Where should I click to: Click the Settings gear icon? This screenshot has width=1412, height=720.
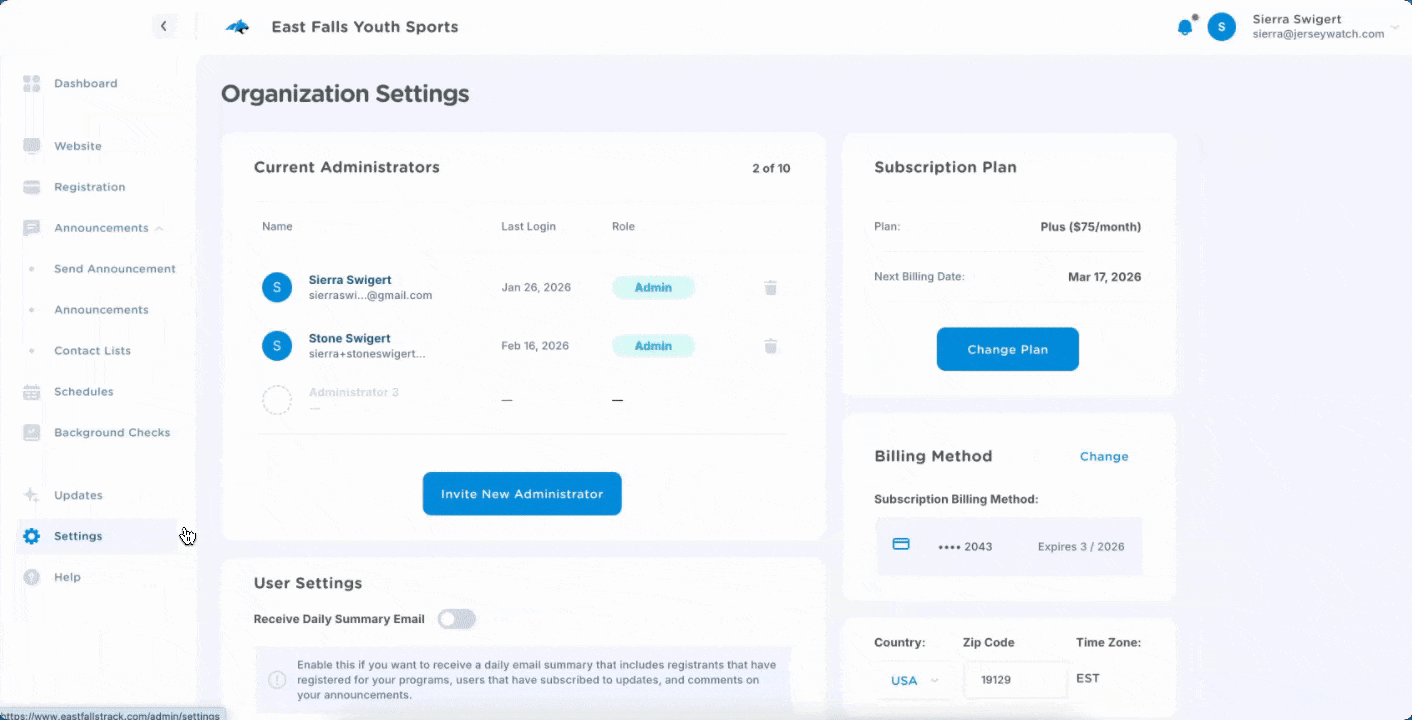pyautogui.click(x=32, y=536)
